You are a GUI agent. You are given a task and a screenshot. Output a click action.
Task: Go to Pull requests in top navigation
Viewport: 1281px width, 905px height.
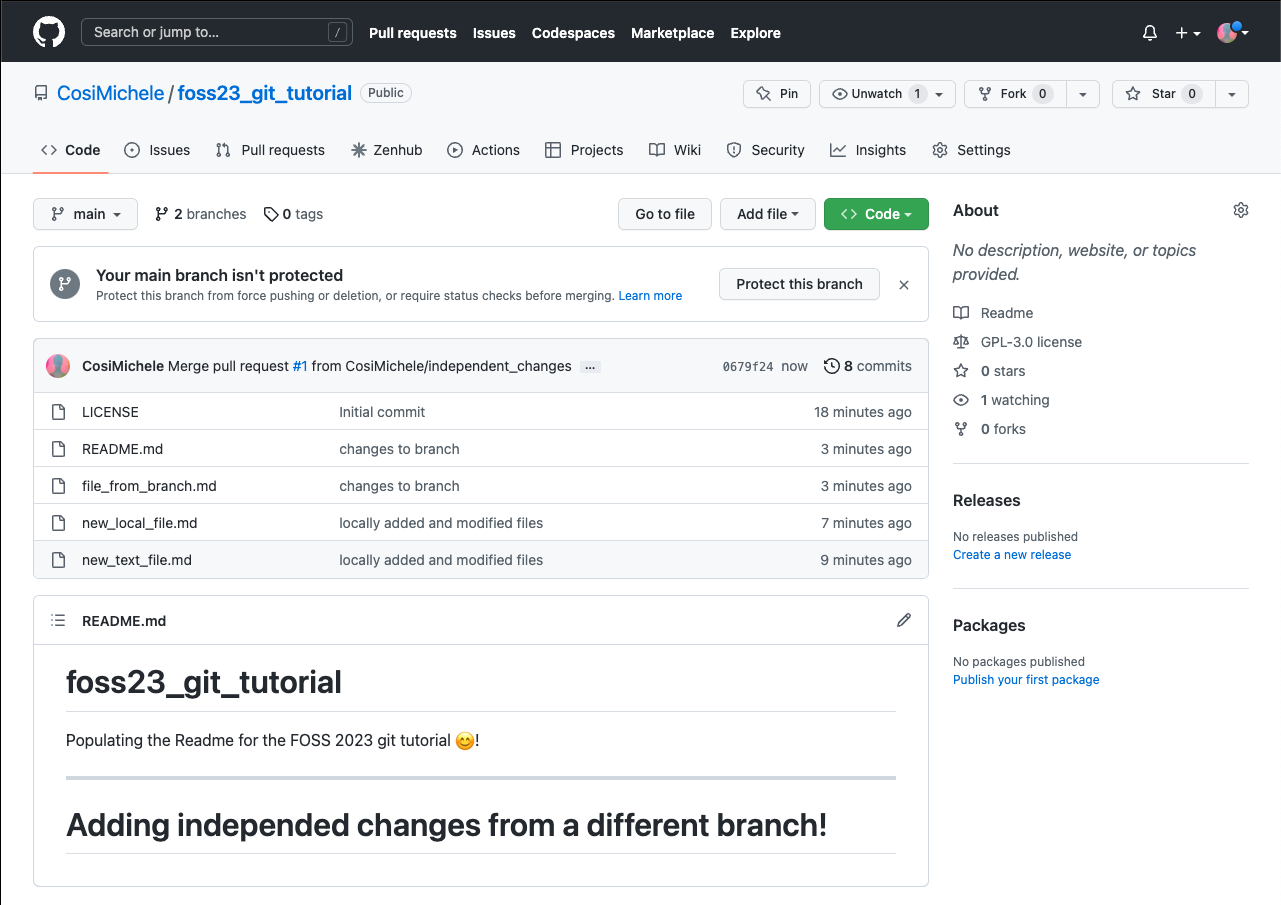click(x=413, y=33)
